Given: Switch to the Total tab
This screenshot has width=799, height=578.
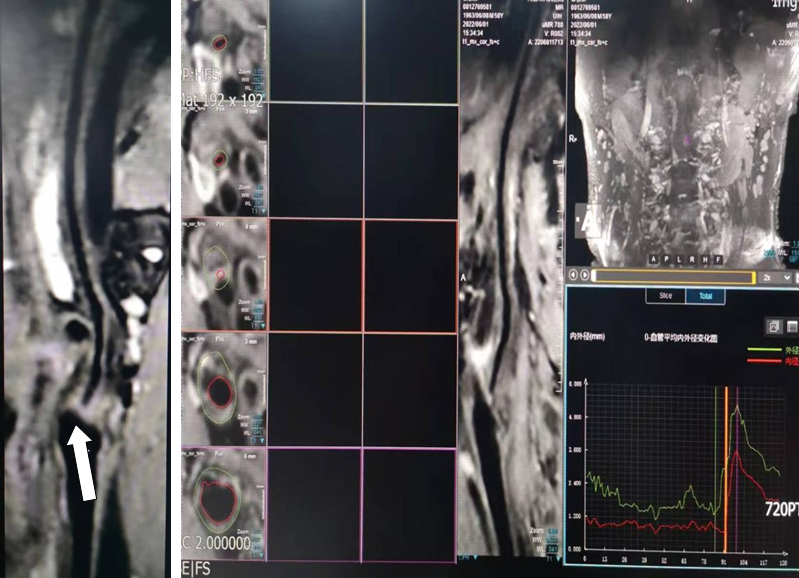Looking at the screenshot, I should tap(706, 297).
